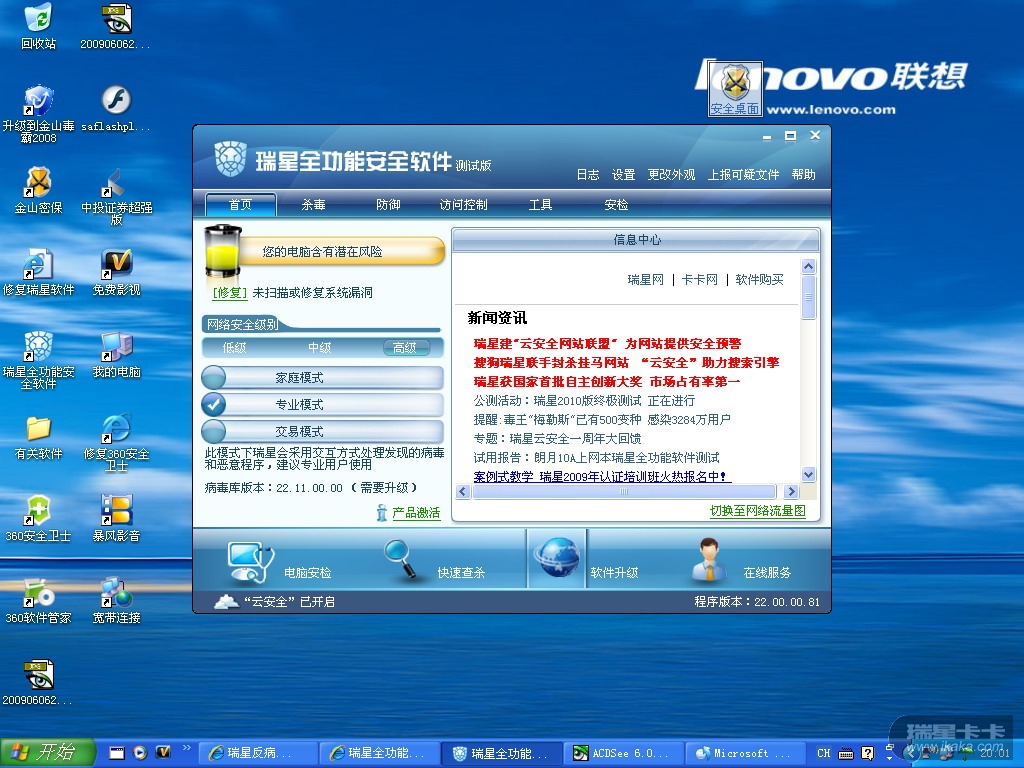The width and height of the screenshot is (1024, 768).
Task: Click the 产品激活 activation link
Action: pyautogui.click(x=416, y=513)
